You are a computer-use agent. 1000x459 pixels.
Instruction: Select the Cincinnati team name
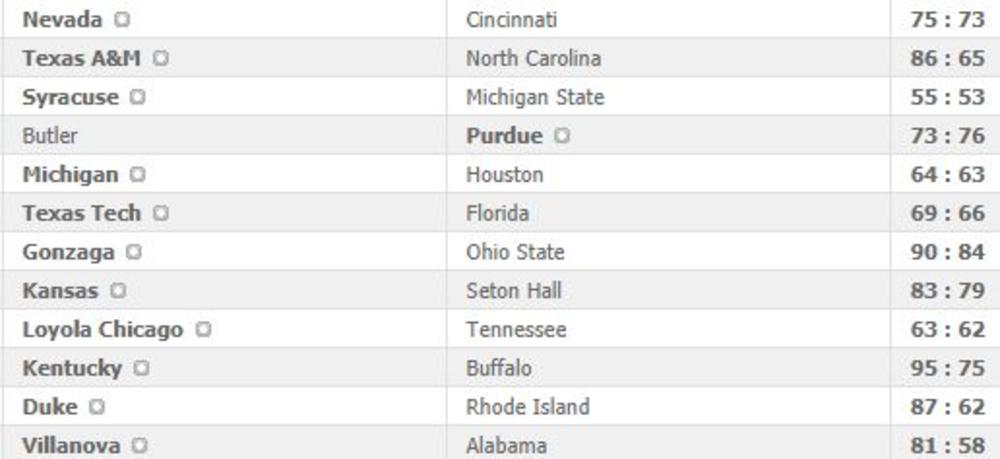[x=512, y=20]
